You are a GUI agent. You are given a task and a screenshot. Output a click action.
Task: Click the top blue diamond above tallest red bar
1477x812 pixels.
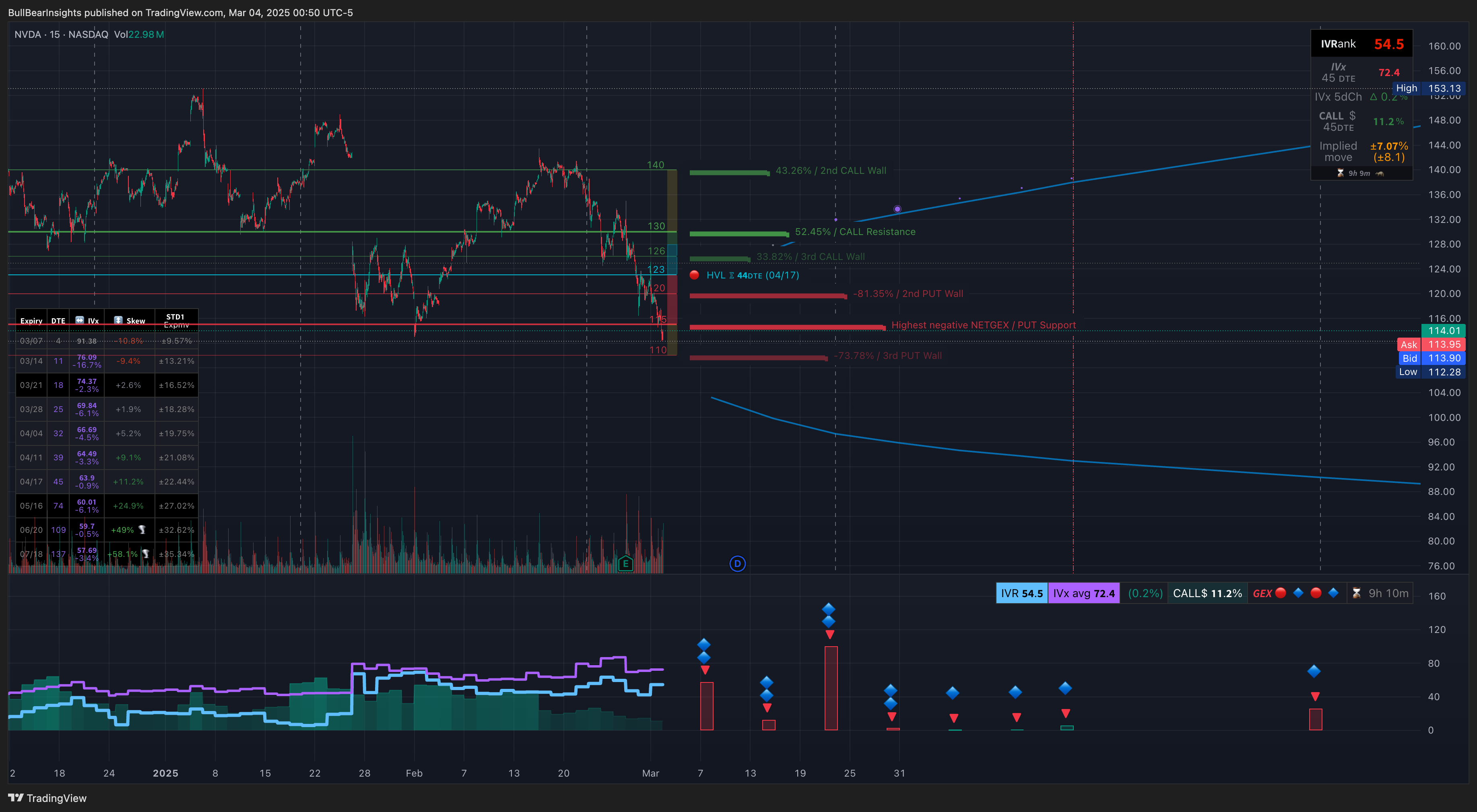829,608
